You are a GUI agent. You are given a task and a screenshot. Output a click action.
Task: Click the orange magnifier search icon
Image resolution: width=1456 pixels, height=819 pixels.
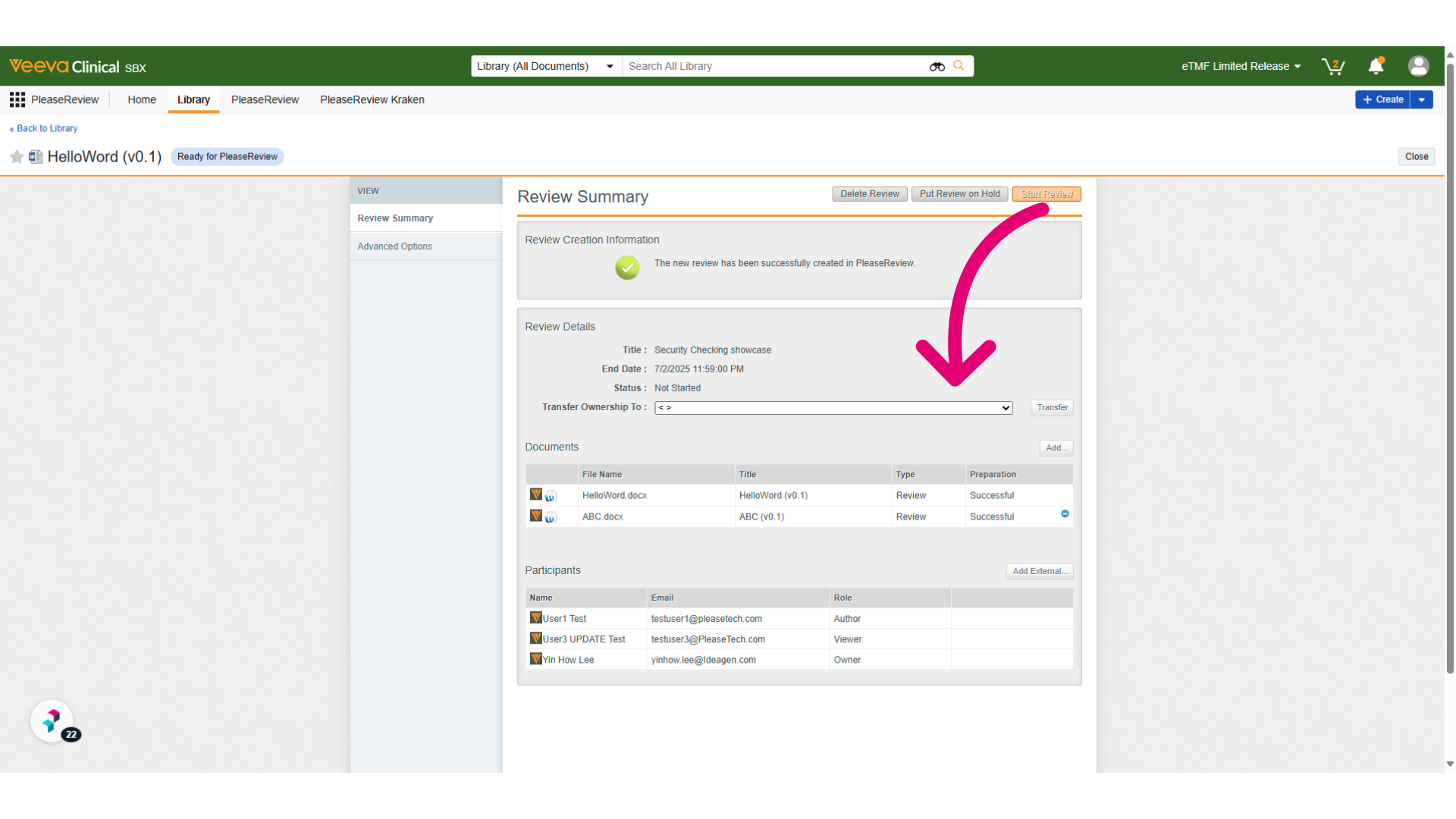(959, 66)
